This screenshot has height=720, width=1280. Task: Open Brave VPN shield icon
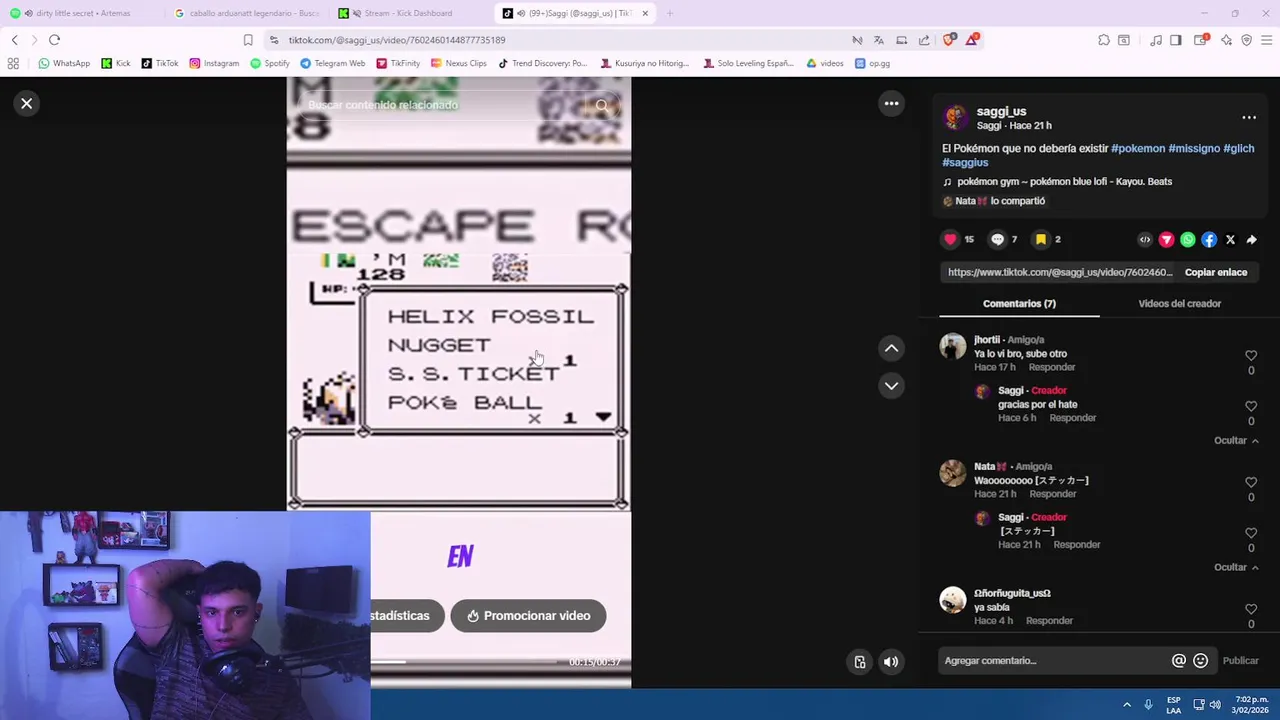(x=1247, y=40)
